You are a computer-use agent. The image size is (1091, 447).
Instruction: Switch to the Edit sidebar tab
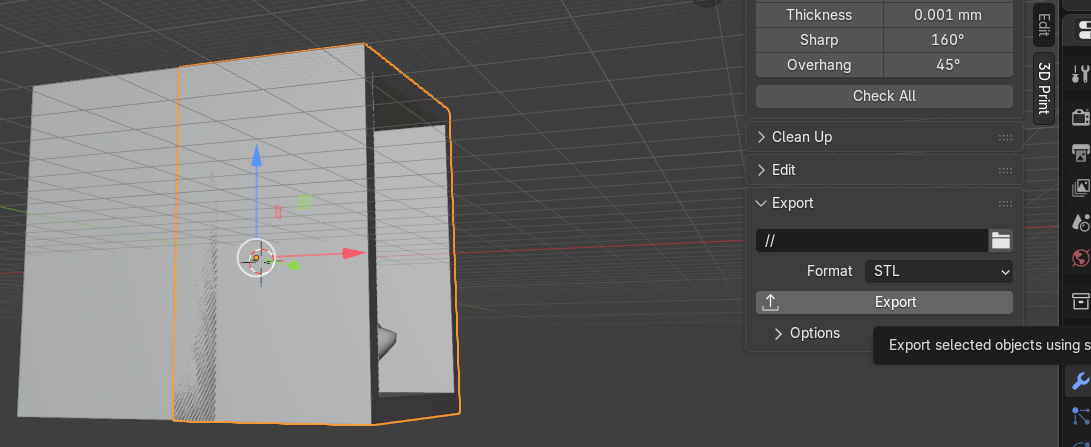click(1044, 25)
